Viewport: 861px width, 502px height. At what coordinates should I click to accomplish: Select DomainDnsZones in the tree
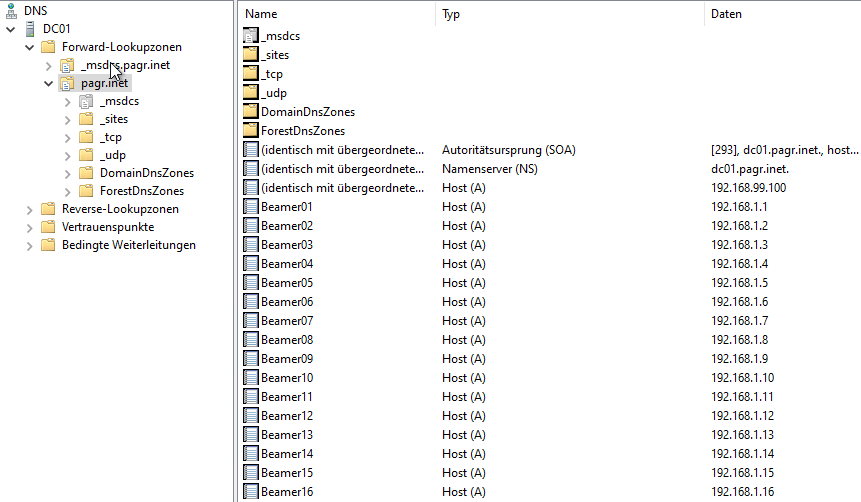(x=146, y=173)
